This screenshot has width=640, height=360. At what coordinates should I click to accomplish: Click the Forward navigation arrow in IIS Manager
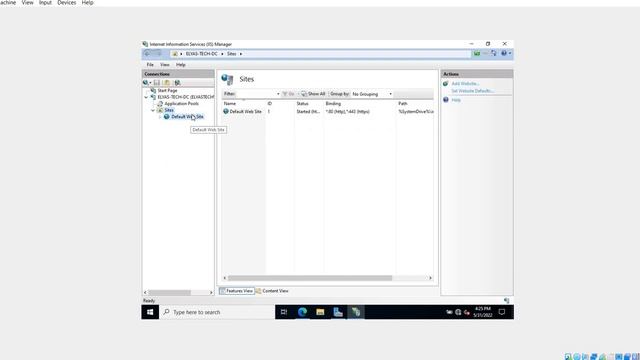159,53
